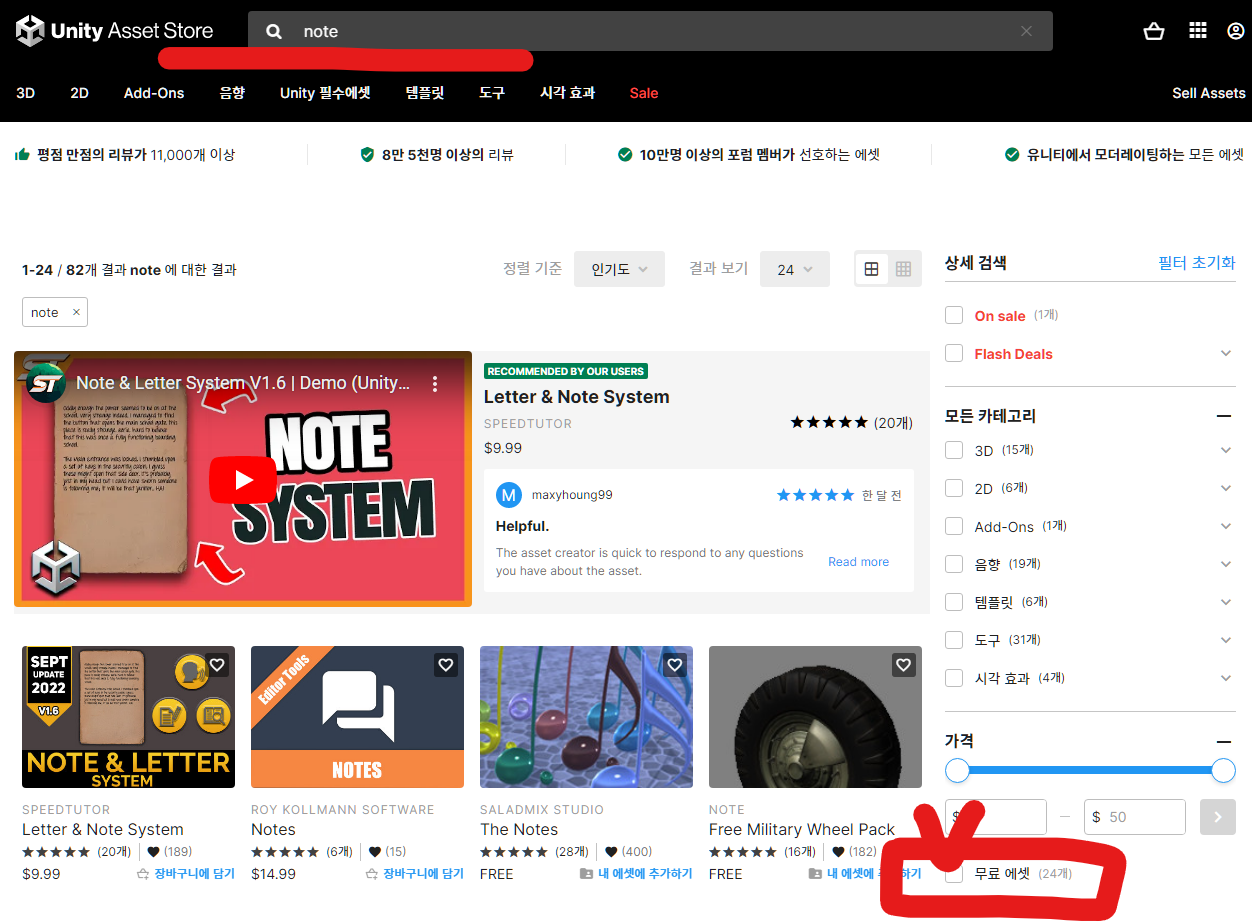Viewport: 1252px width, 922px height.
Task: Check the 3D category checkbox
Action: [x=954, y=450]
